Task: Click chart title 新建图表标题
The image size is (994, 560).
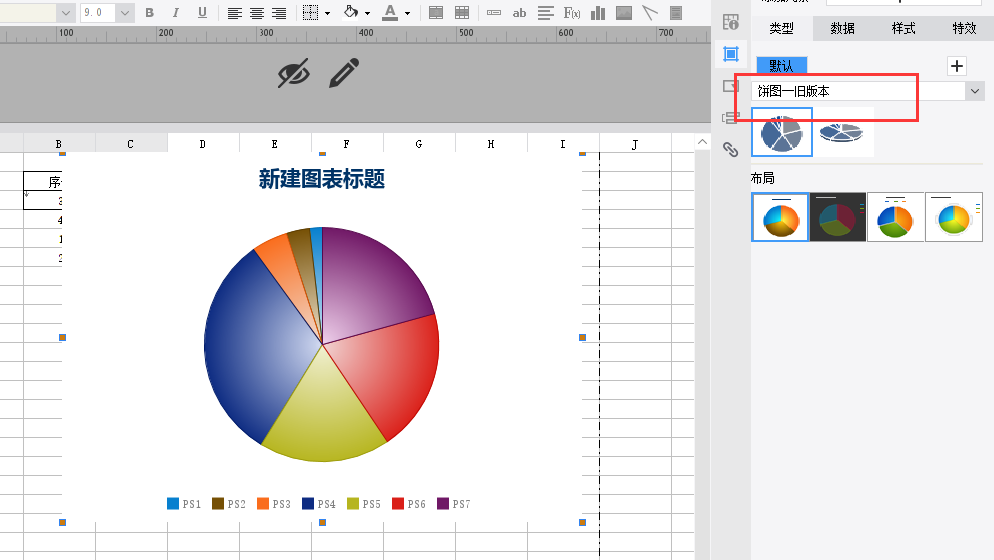Action: point(322,179)
